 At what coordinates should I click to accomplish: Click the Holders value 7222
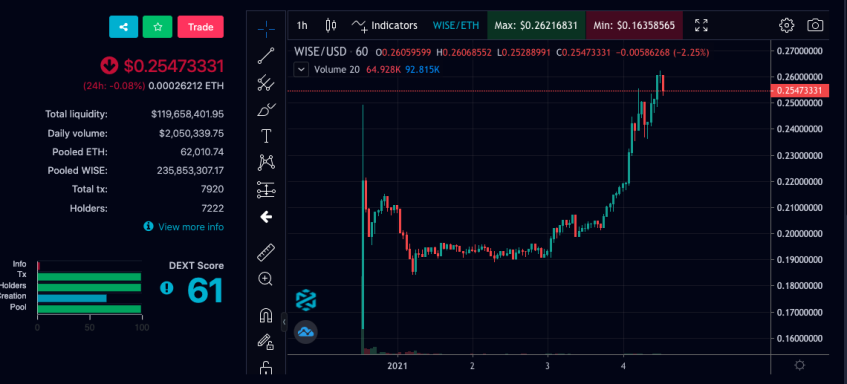tap(213, 208)
